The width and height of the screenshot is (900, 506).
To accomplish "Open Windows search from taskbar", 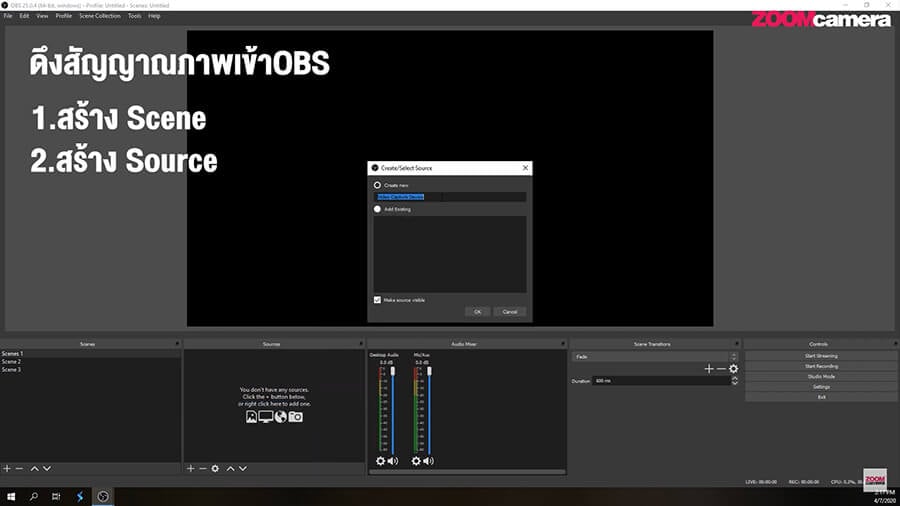I will point(34,497).
